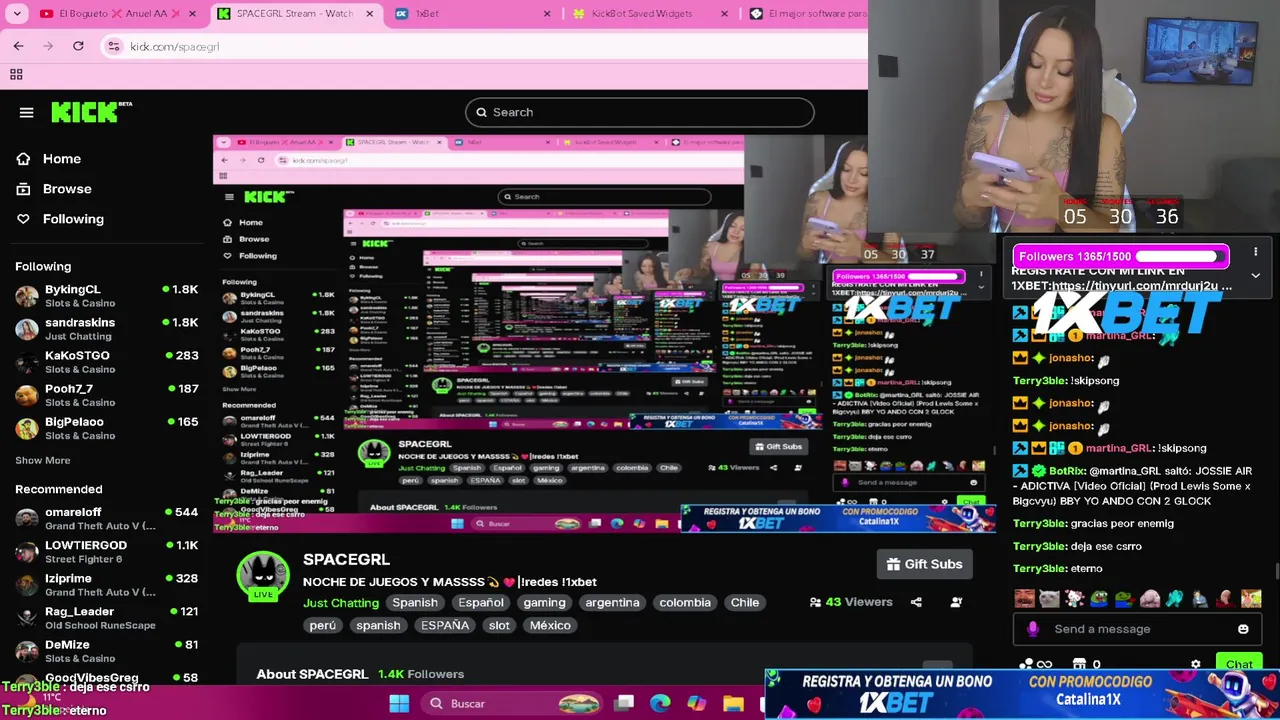Select the argentina tag
Viewport: 1280px width, 720px height.
[x=612, y=603]
